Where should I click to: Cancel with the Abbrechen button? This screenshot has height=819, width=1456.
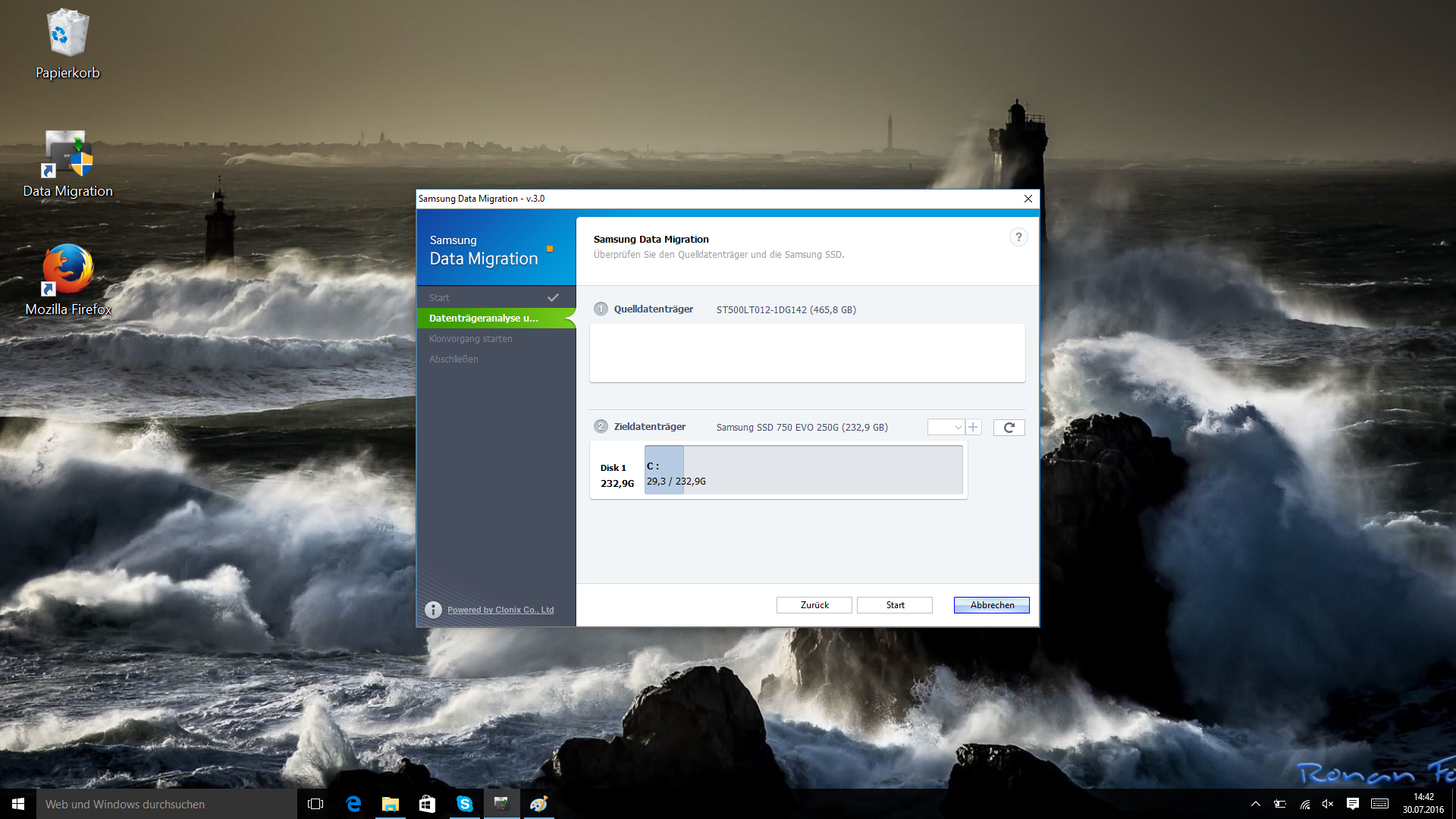click(992, 605)
